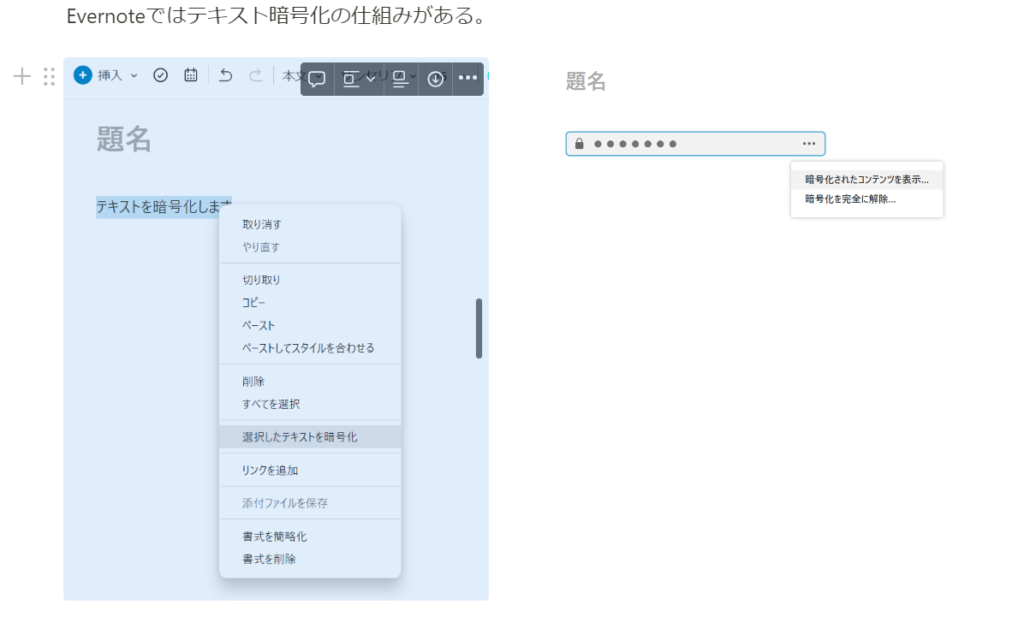
Task: Click the vertical scrollbar thumb in editor
Action: coord(479,329)
